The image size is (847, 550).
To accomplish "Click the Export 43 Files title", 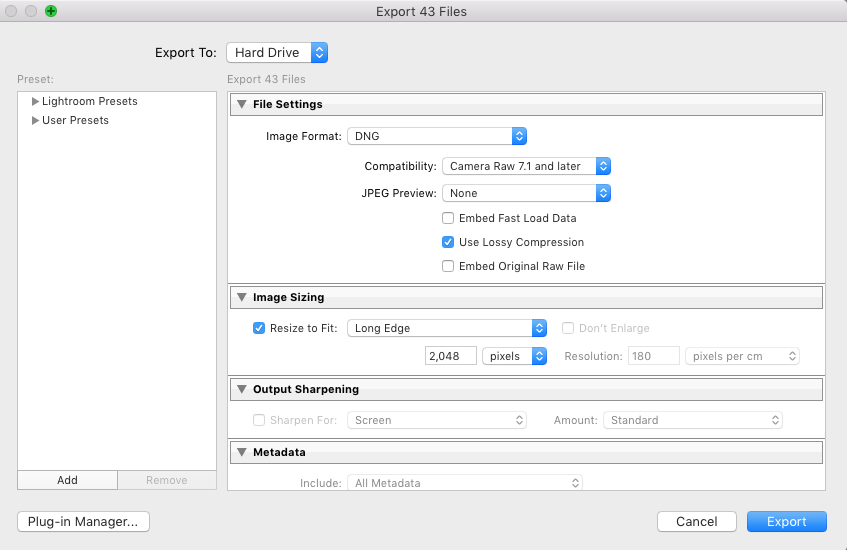I will pyautogui.click(x=421, y=11).
